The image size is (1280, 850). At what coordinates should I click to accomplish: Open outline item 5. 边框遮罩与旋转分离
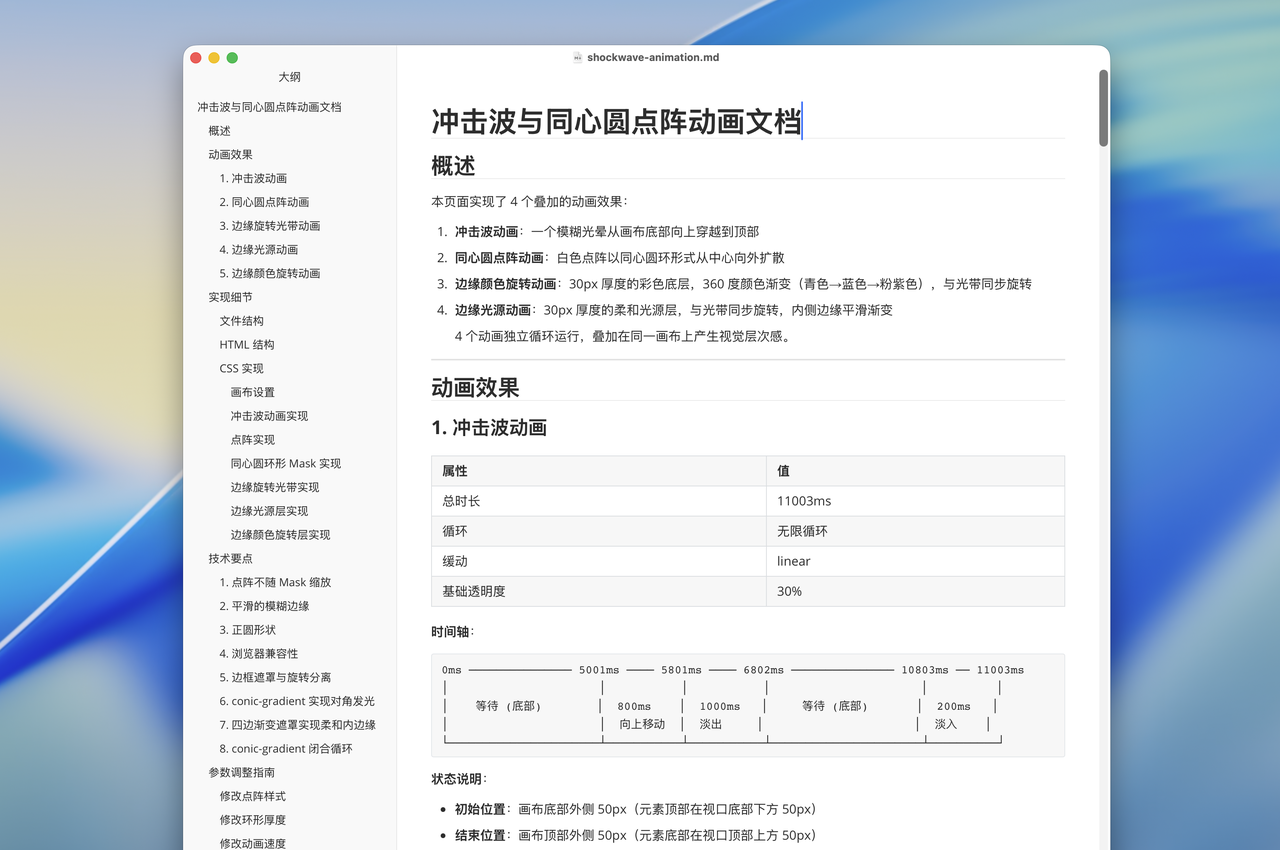click(x=275, y=678)
